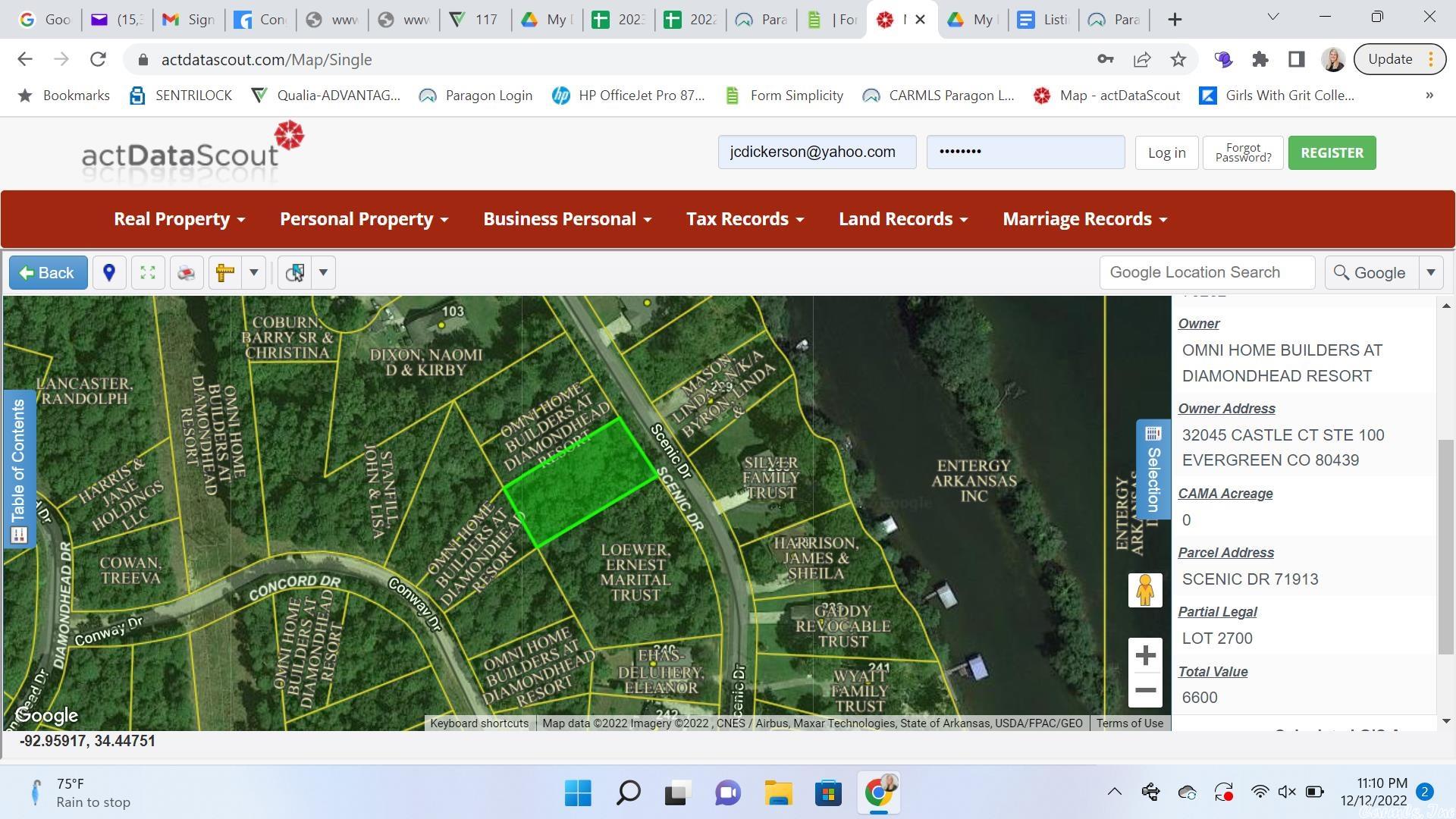The image size is (1456, 819).
Task: Open a new browser tab
Action: pyautogui.click(x=1175, y=20)
